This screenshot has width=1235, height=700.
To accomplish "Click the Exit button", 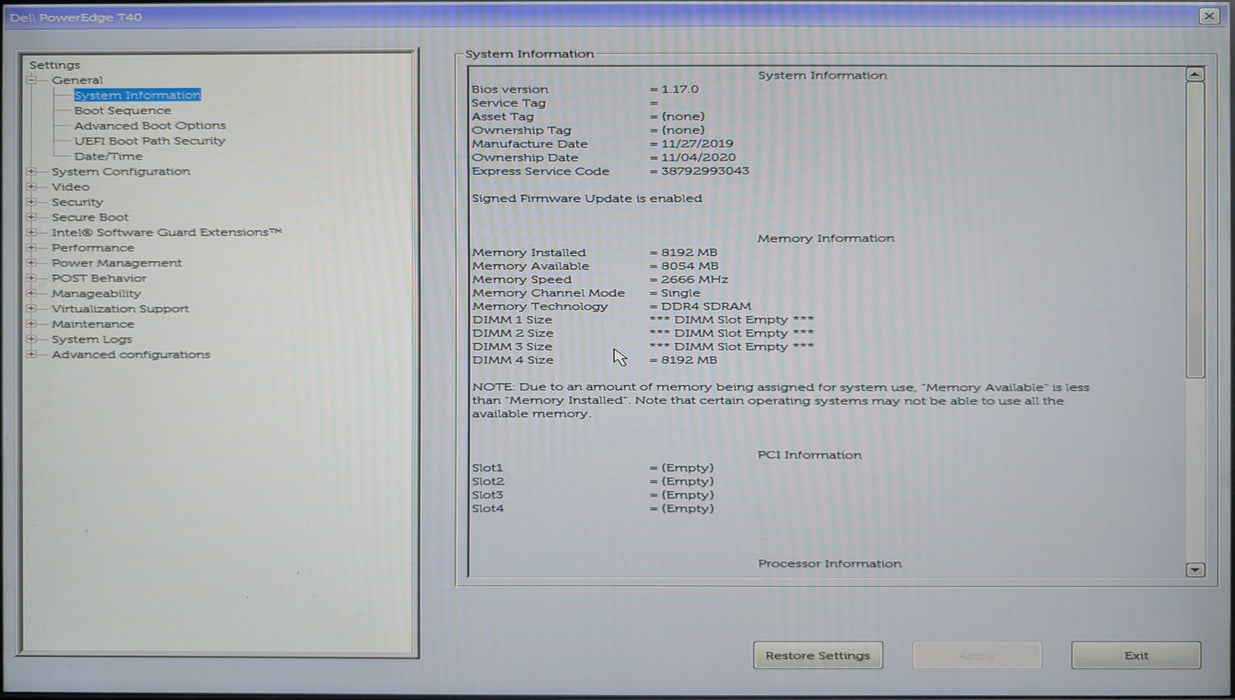I will click(x=1136, y=656).
